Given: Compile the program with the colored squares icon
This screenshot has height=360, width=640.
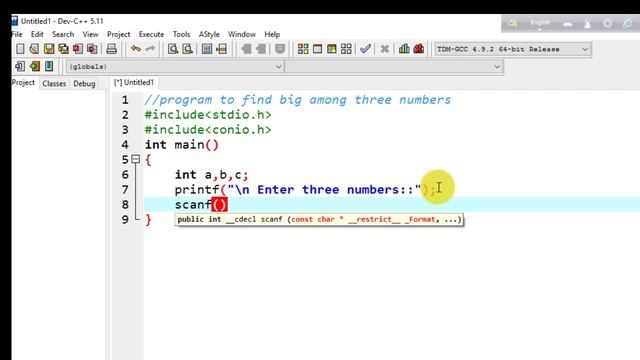Looking at the screenshot, I should [303, 49].
